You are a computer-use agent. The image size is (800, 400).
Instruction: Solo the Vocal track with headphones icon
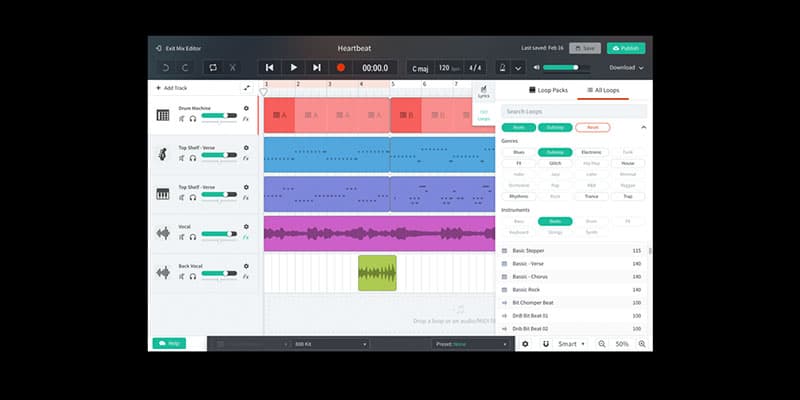click(192, 236)
